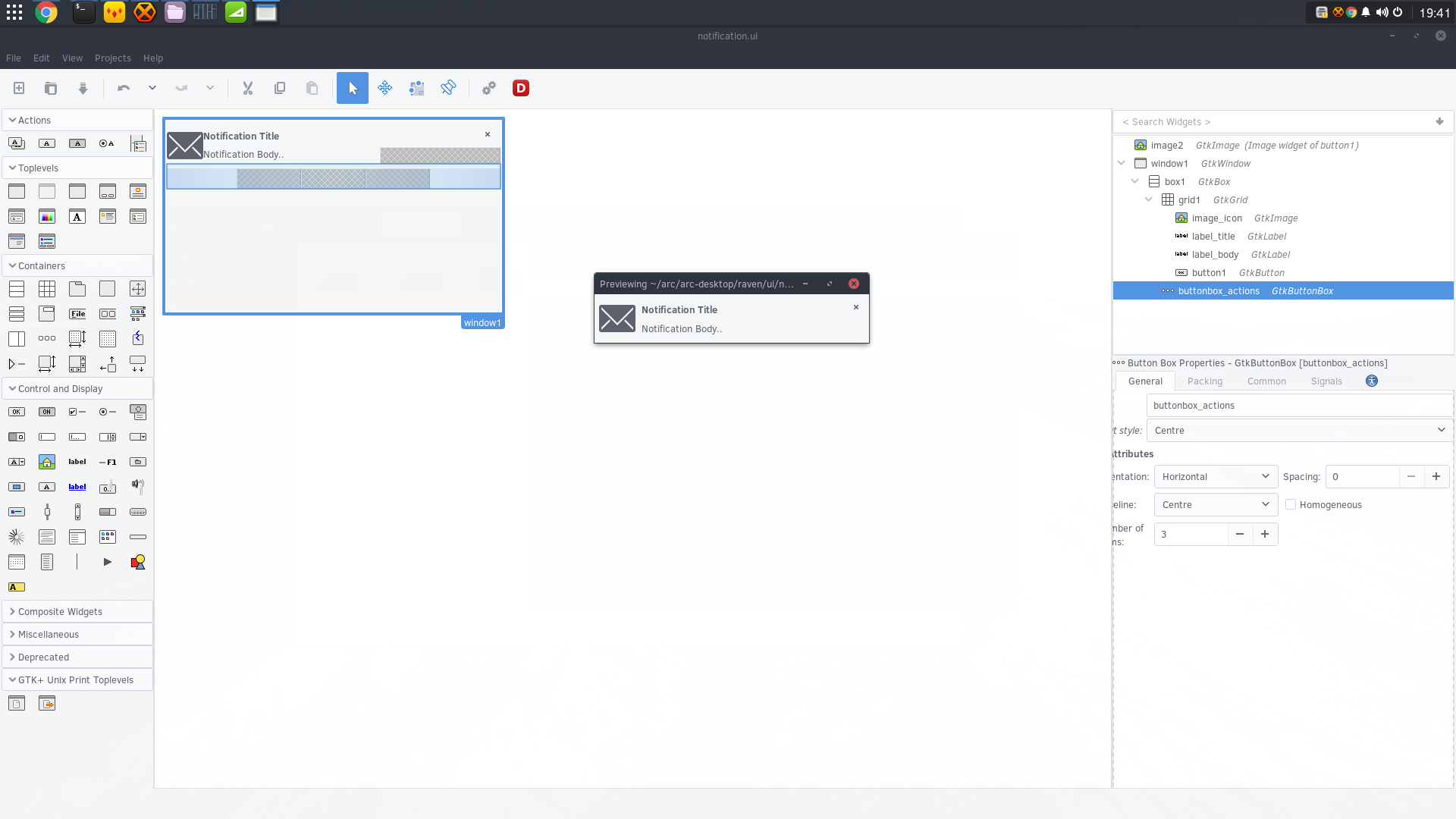Copy the selected widget

point(280,89)
